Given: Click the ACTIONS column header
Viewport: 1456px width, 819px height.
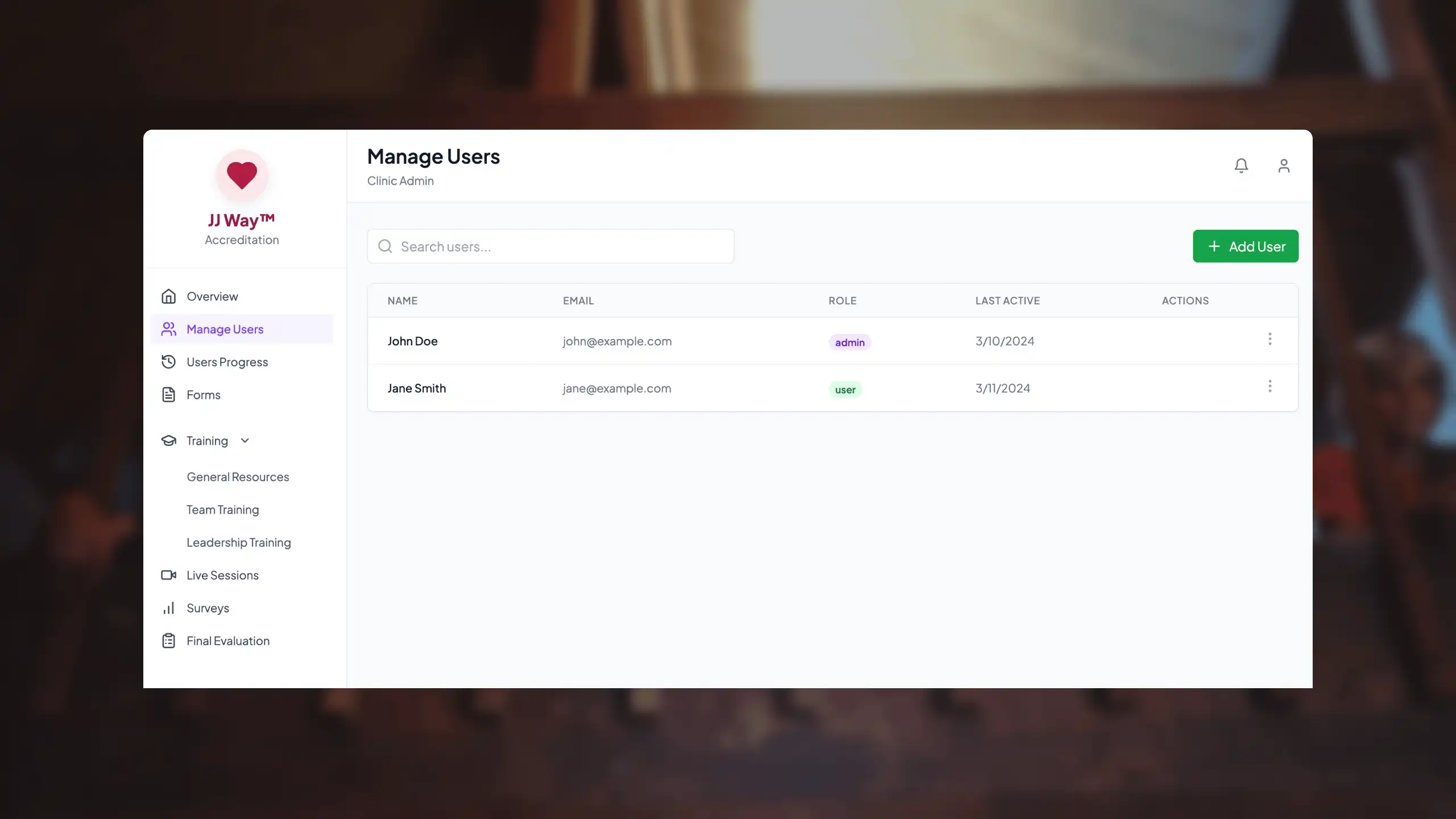Looking at the screenshot, I should [x=1185, y=301].
